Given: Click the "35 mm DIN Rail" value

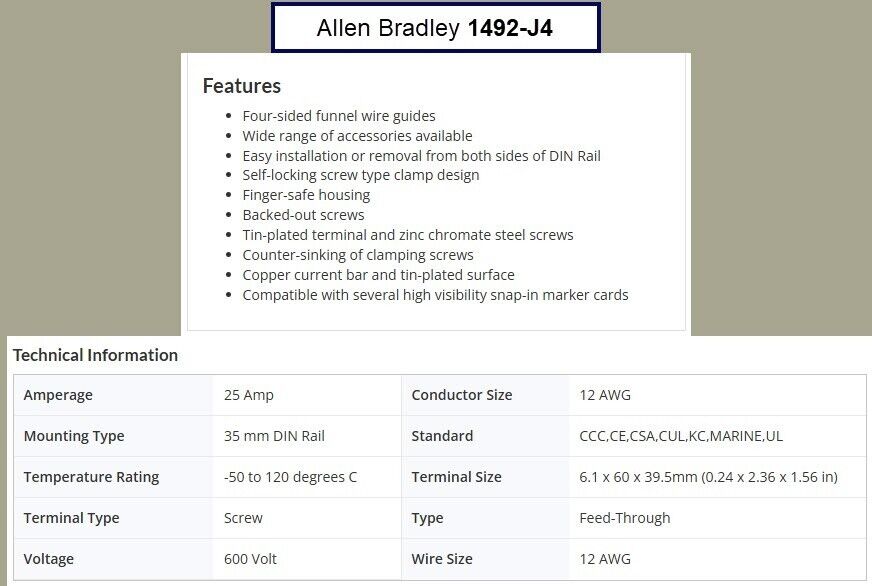Looking at the screenshot, I should point(274,436).
